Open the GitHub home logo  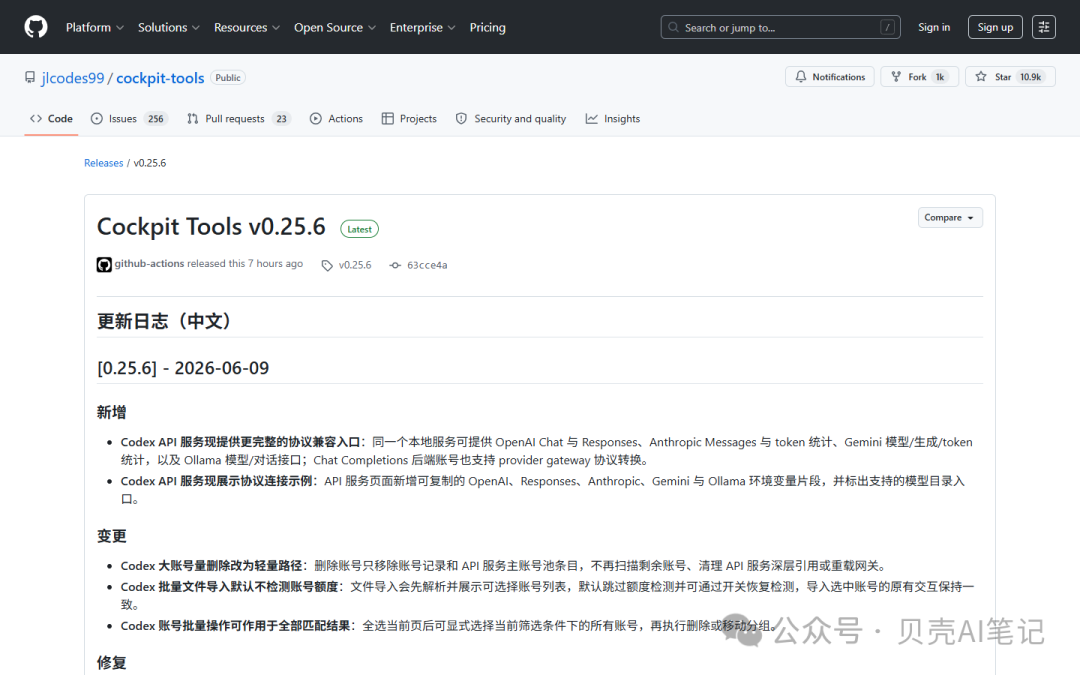click(x=36, y=27)
